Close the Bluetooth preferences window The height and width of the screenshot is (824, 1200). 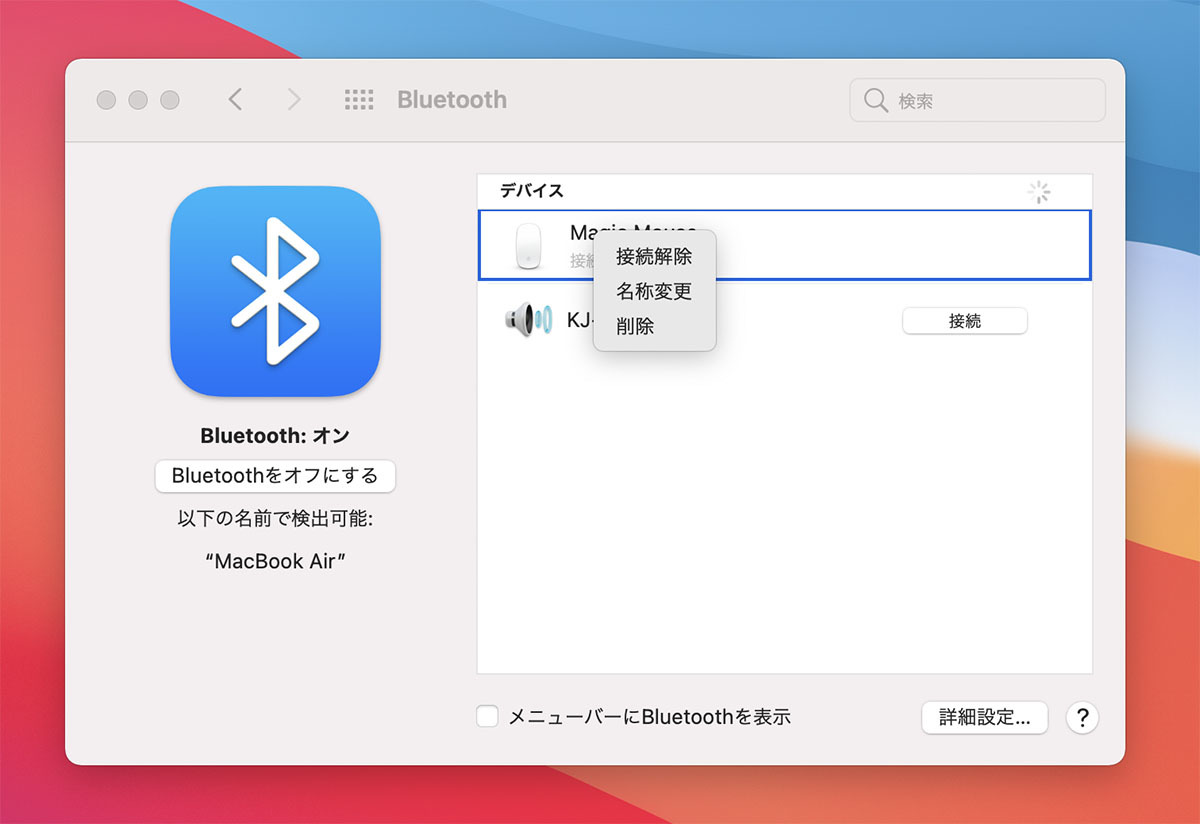coord(106,100)
